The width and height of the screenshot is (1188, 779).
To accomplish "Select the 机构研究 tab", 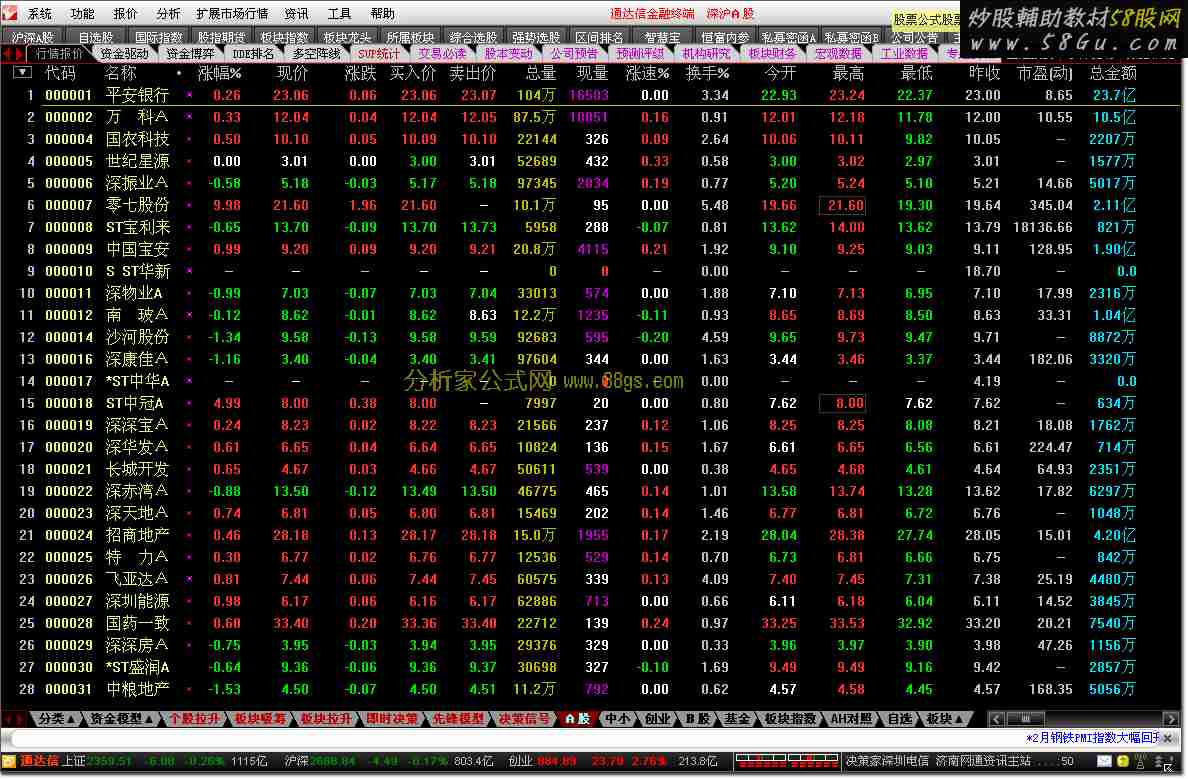I will pyautogui.click(x=706, y=54).
